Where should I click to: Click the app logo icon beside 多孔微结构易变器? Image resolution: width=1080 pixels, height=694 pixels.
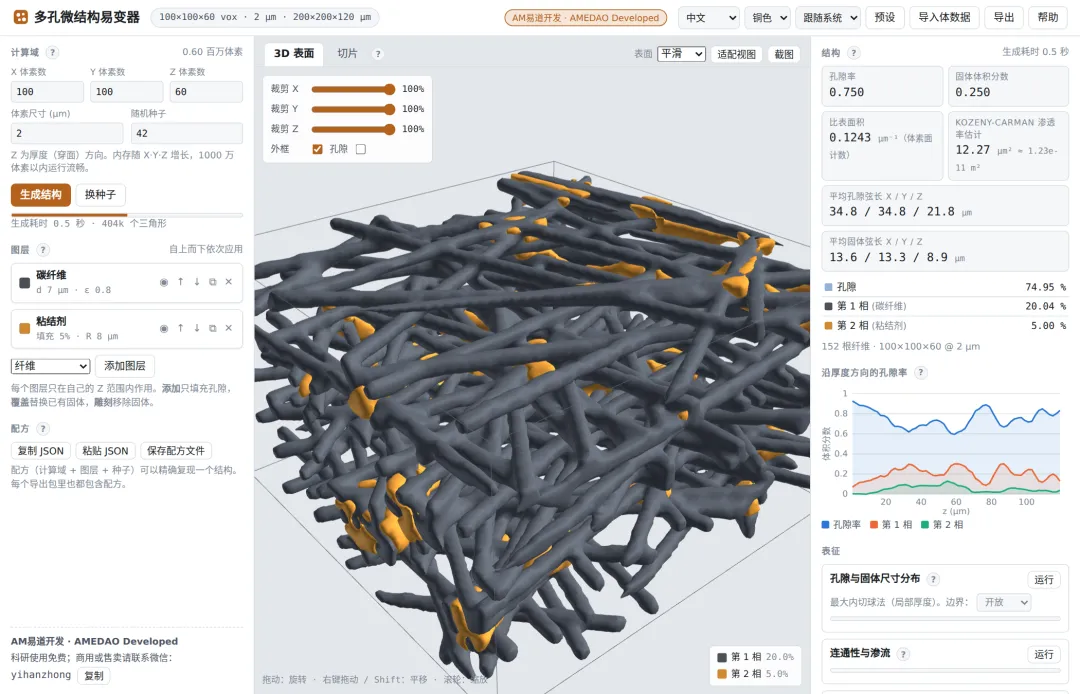tap(21, 17)
